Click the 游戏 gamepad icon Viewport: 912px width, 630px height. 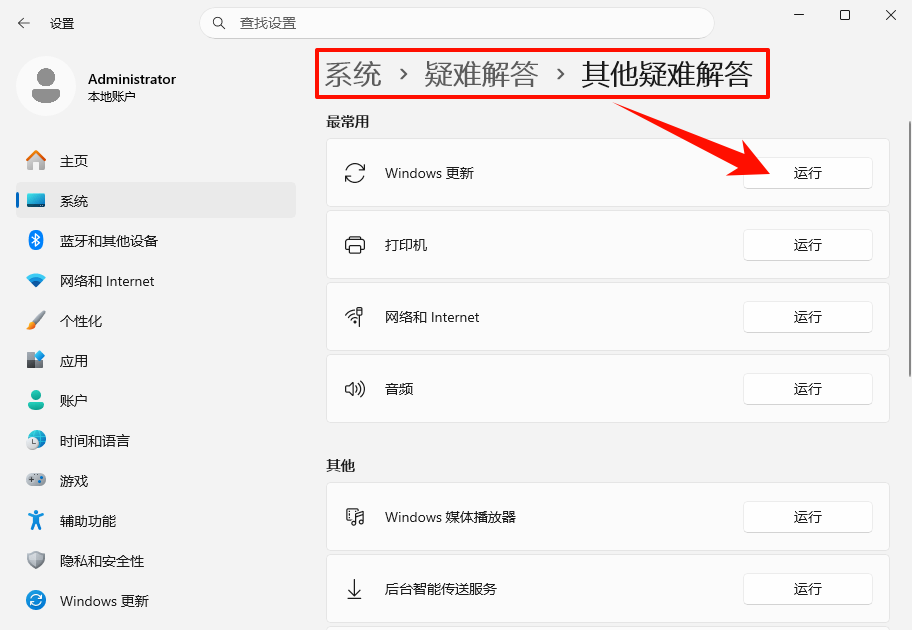pos(36,480)
